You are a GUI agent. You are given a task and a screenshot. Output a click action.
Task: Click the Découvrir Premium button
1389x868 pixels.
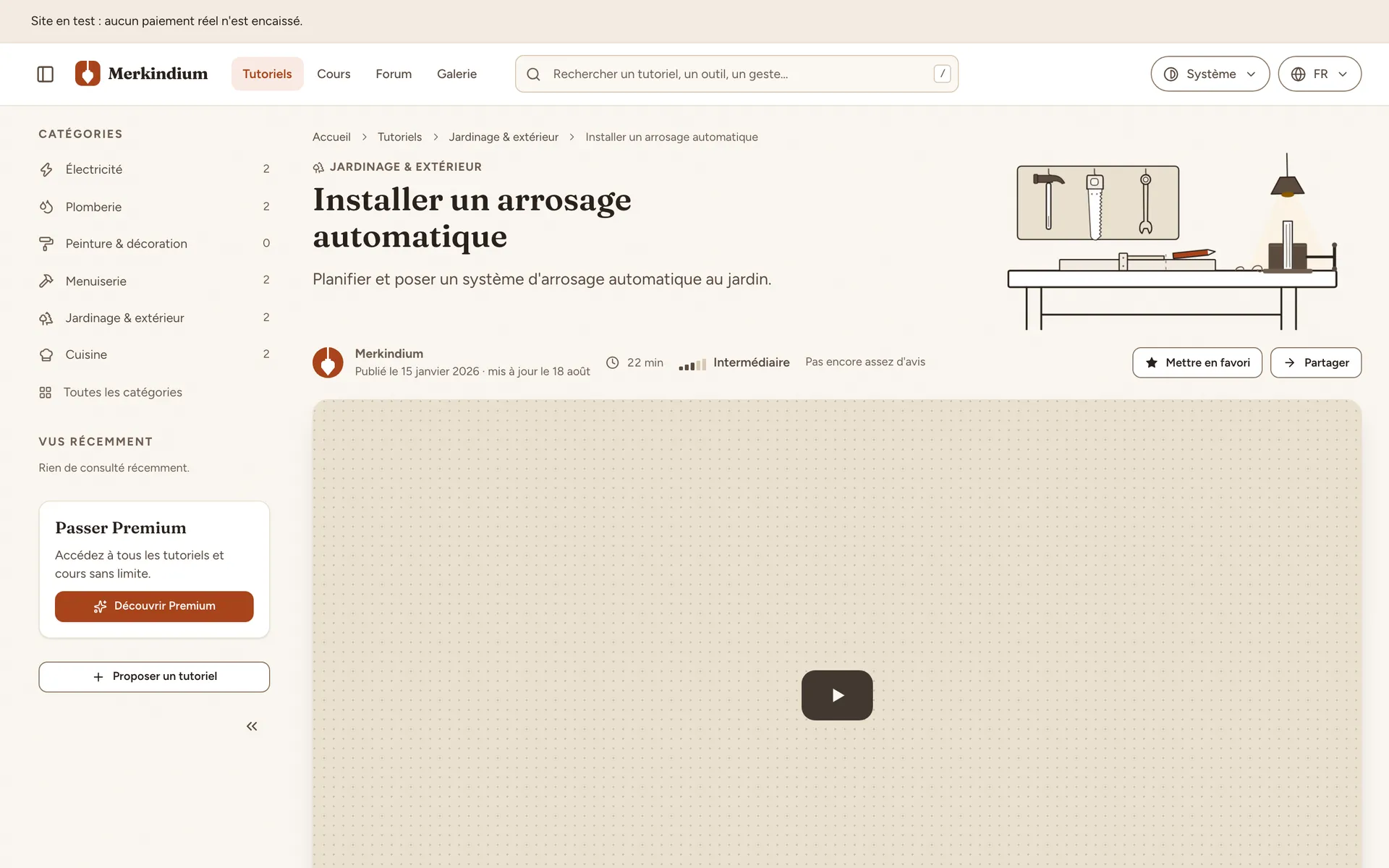[x=154, y=606]
